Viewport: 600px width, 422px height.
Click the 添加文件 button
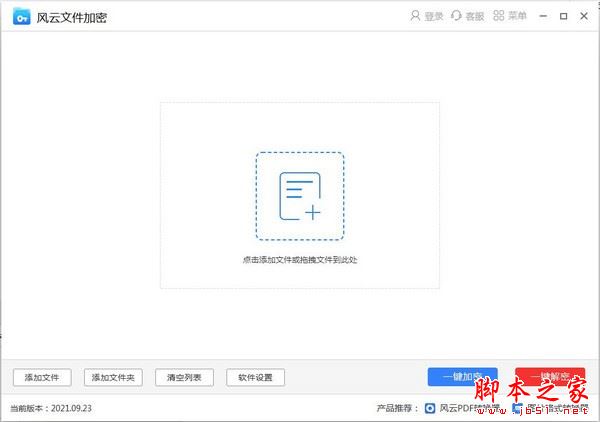[42, 378]
